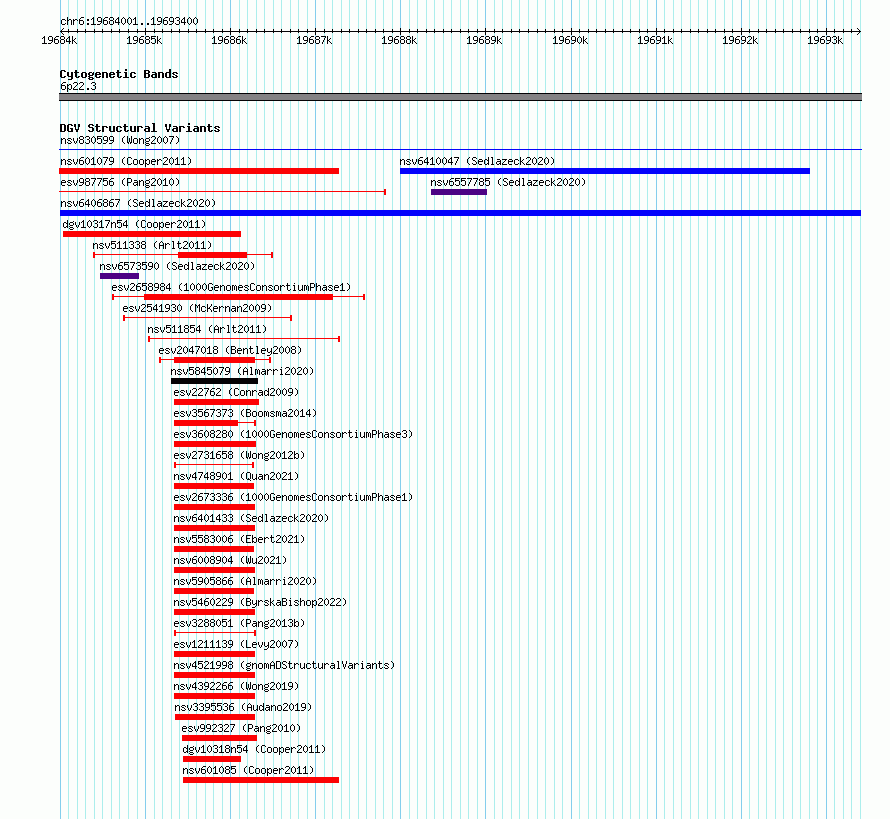Select the dgv10318n54 (Cooper2011) label
Screen dimensions: 890x819
pyautogui.click(x=254, y=749)
